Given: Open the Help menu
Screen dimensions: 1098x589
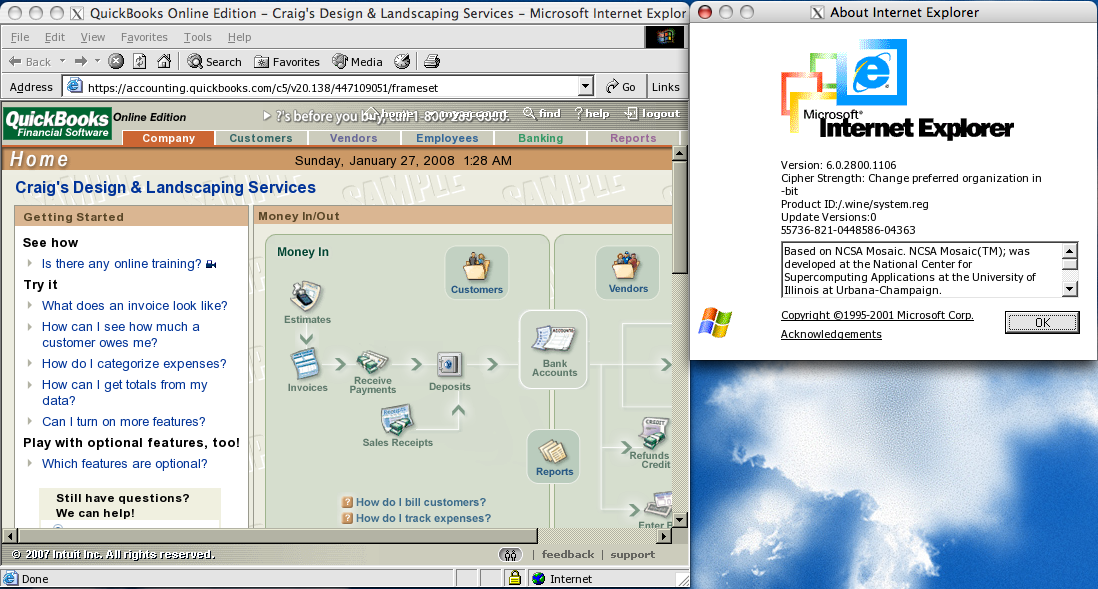Looking at the screenshot, I should point(239,37).
